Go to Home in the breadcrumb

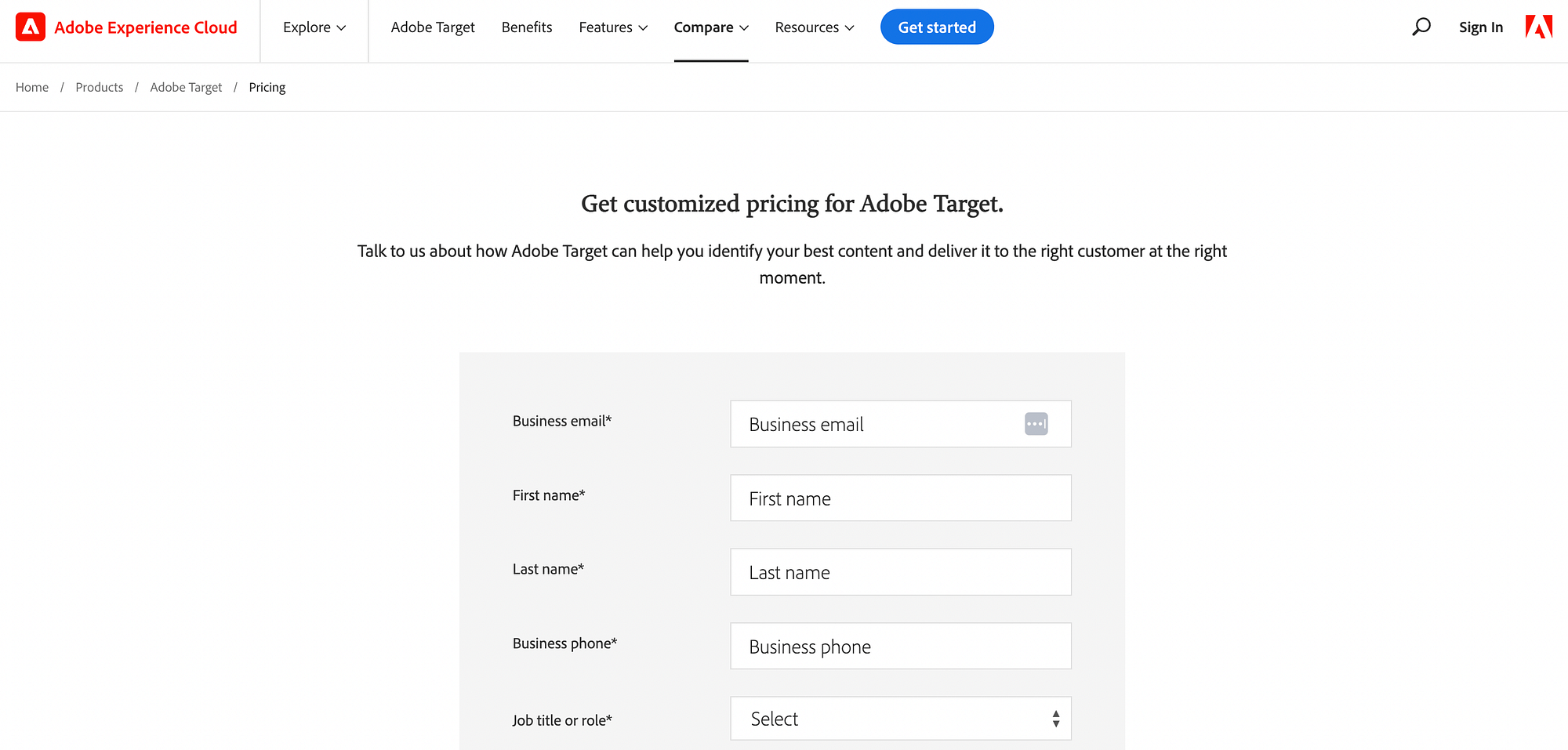click(x=32, y=87)
